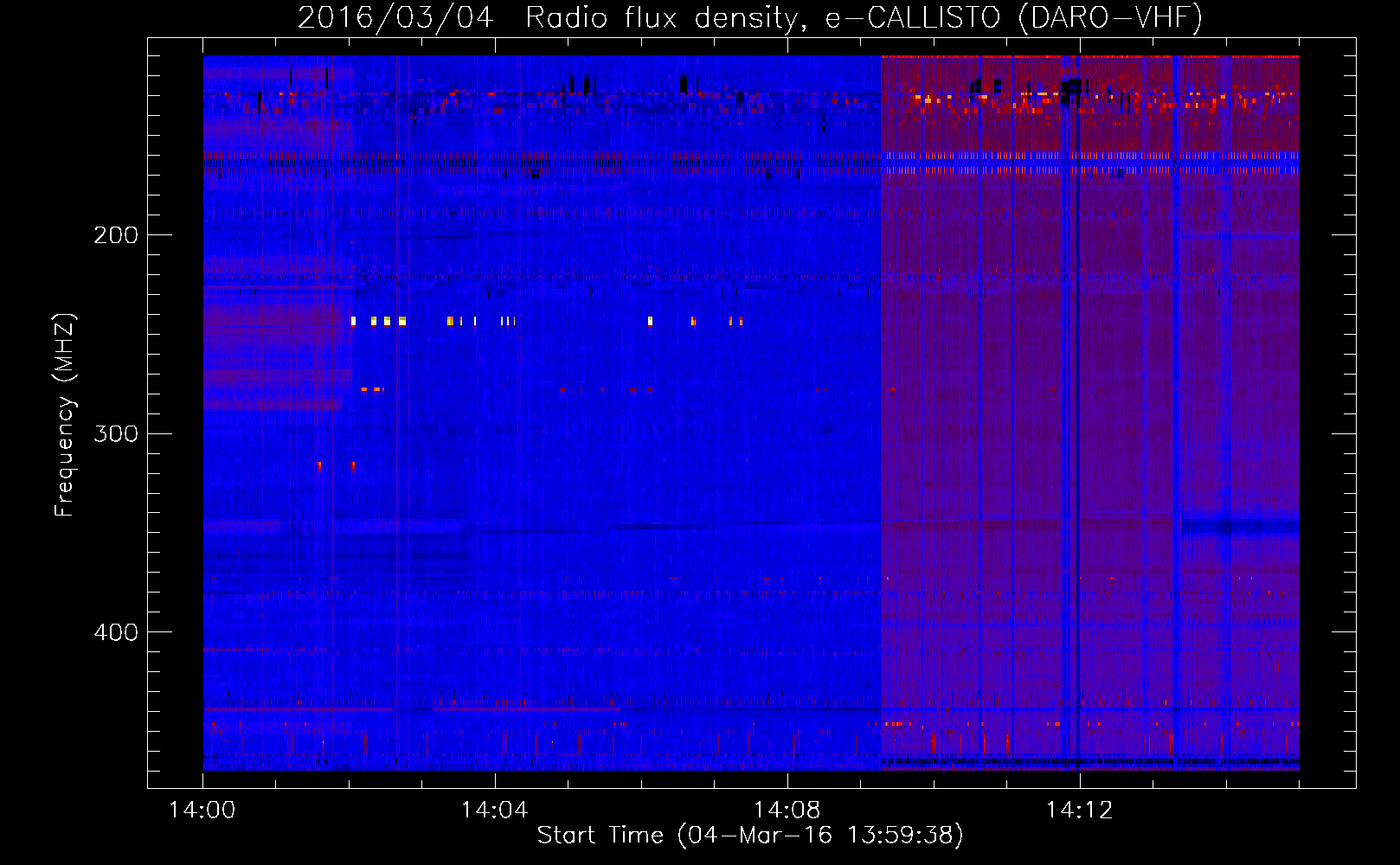Click the 'Start Time (04-Mar-16 13:59:38)' label
This screenshot has height=865, width=1400.
(750, 836)
